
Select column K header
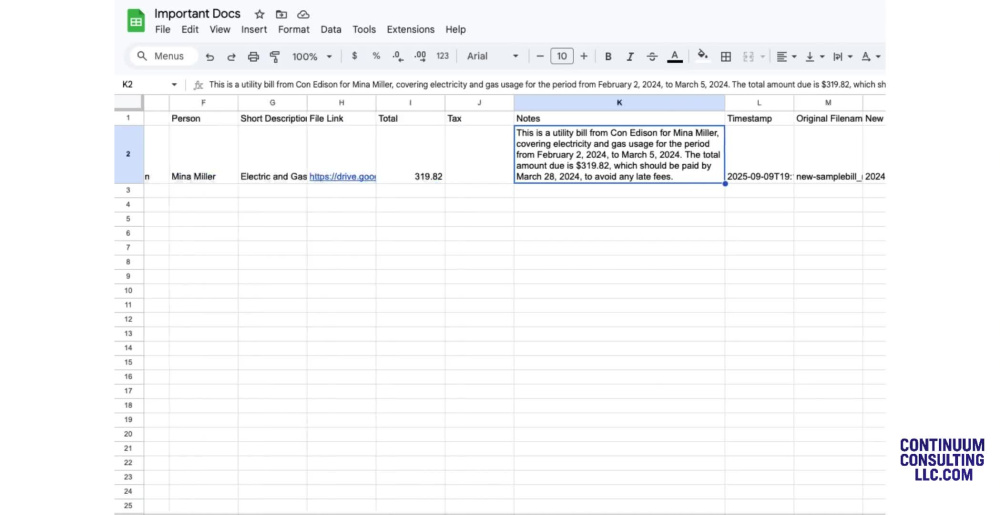(x=619, y=102)
